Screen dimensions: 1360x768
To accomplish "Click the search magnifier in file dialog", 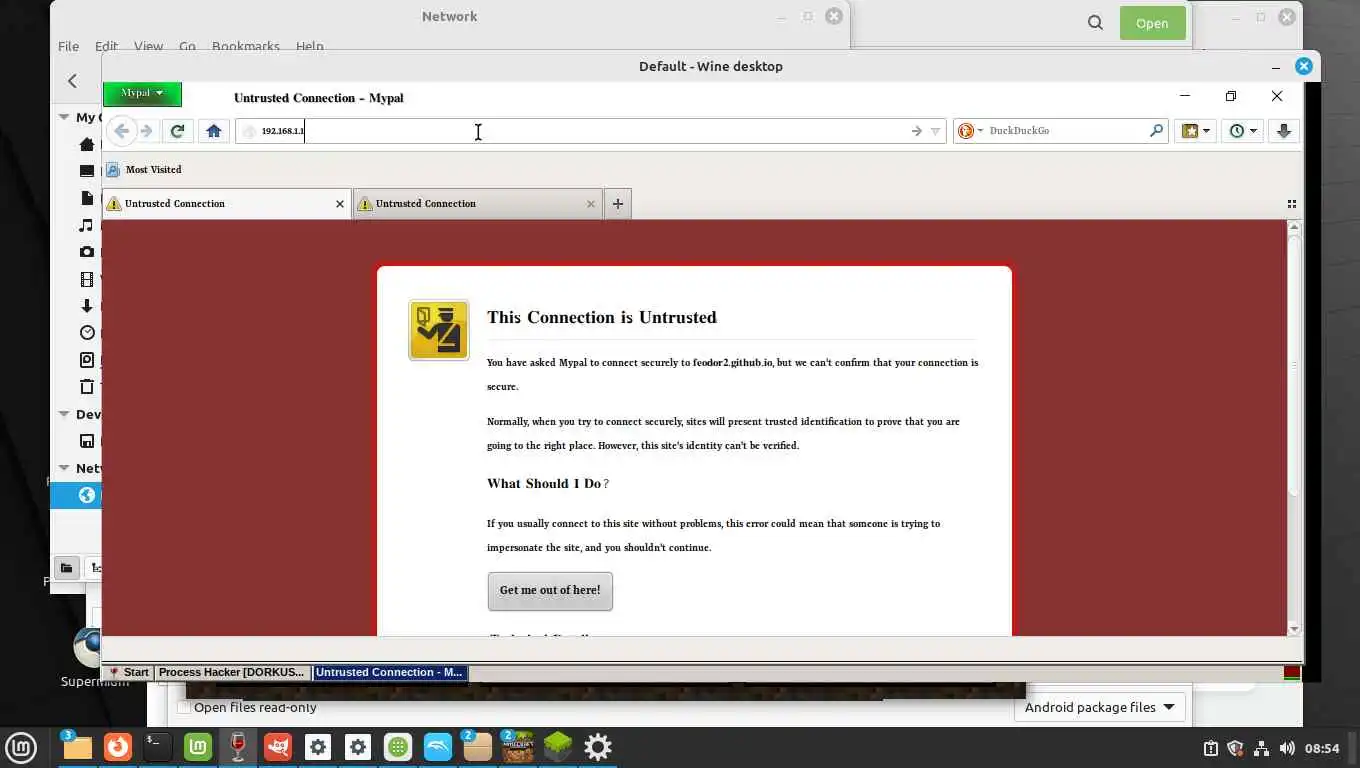I will (x=1095, y=23).
